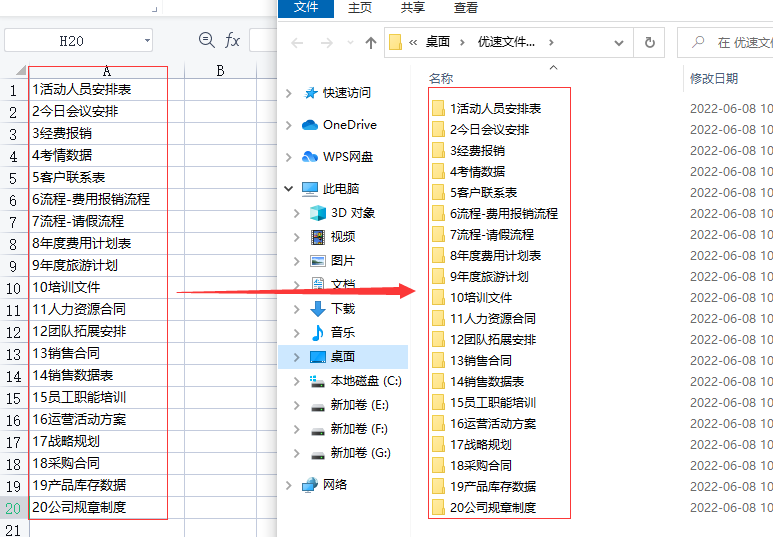
Task: Collapse the 此电脑 tree node
Action: 289,189
